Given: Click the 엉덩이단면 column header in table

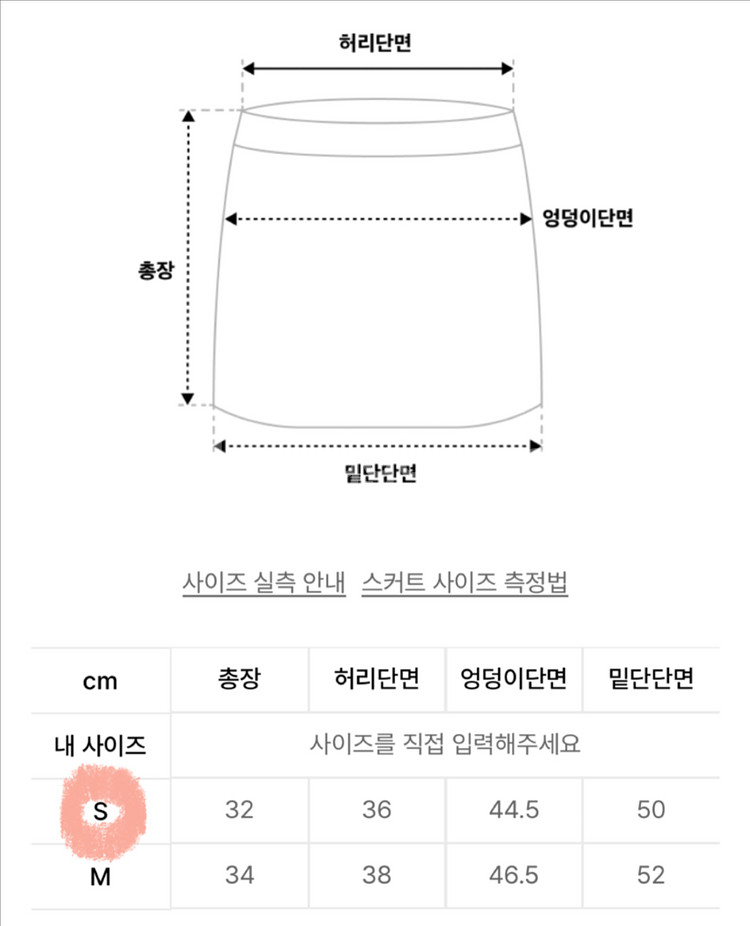Looking at the screenshot, I should tap(514, 680).
